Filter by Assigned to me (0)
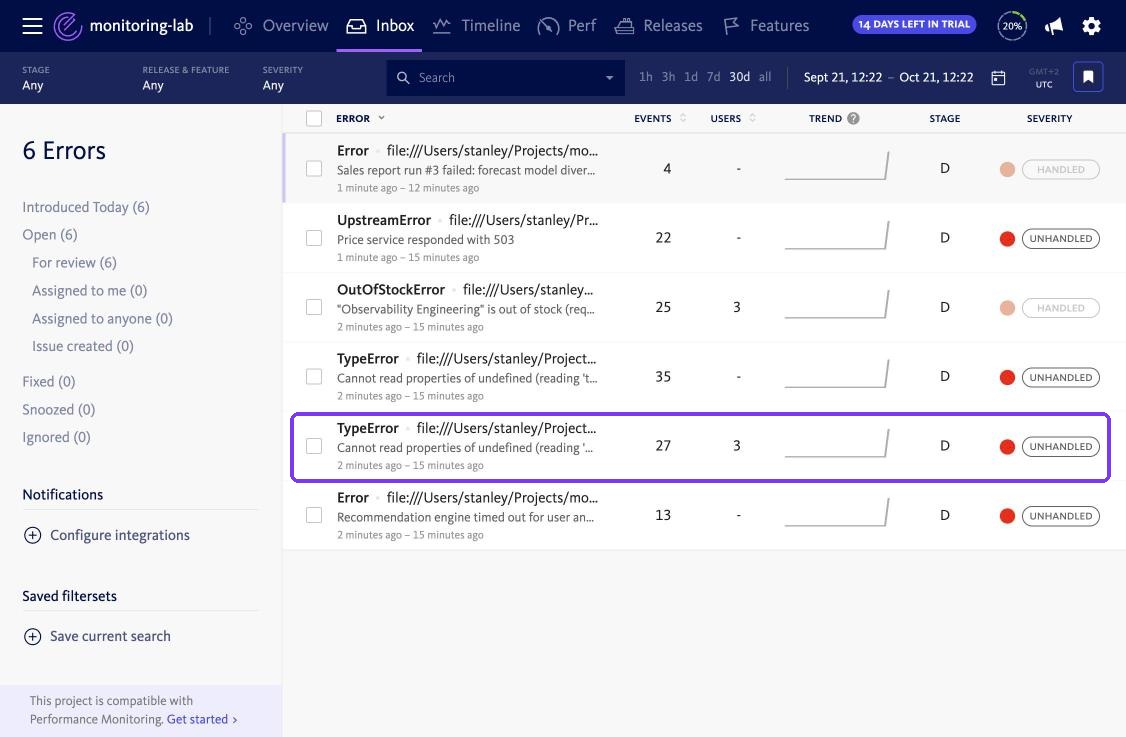1126x737 pixels. point(89,291)
